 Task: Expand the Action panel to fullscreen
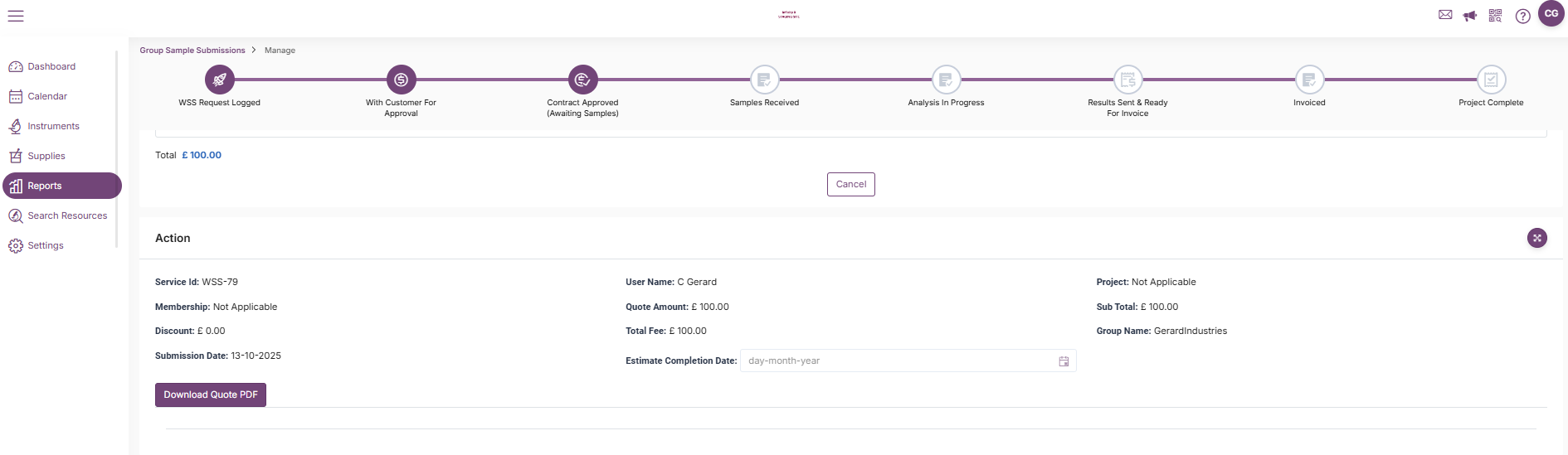(1536, 238)
